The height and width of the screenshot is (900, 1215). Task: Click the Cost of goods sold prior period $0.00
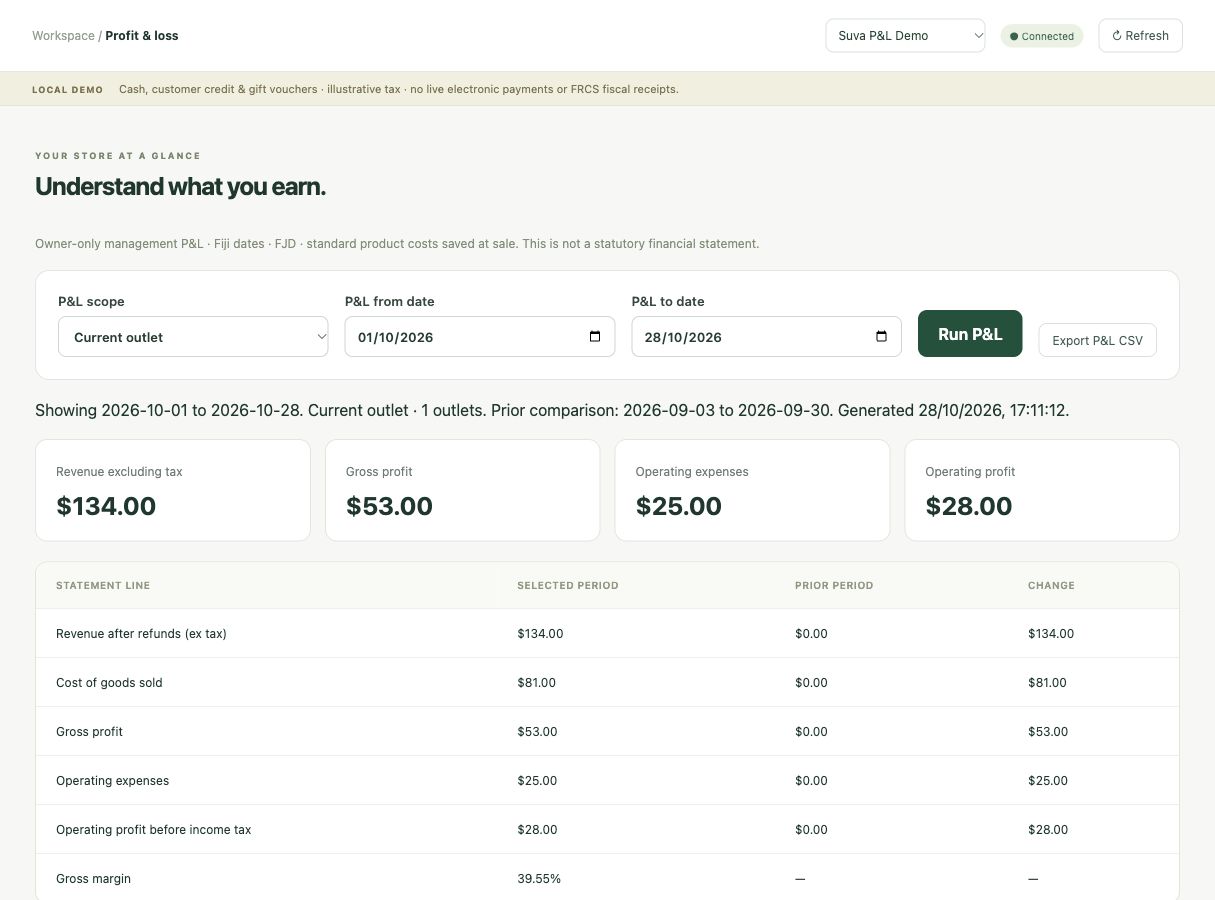(x=811, y=683)
